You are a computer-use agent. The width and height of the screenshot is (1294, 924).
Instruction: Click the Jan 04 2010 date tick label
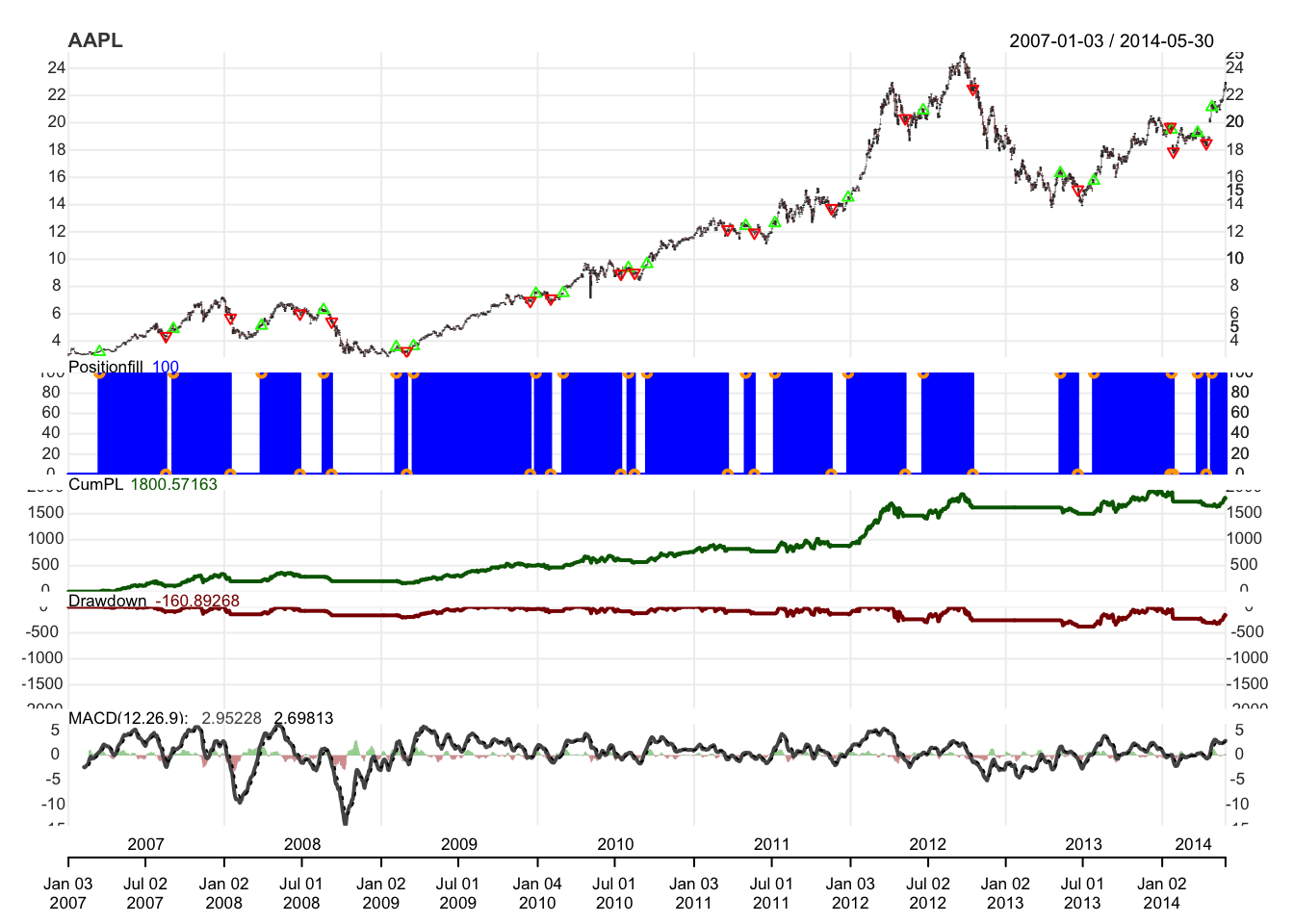point(537,893)
